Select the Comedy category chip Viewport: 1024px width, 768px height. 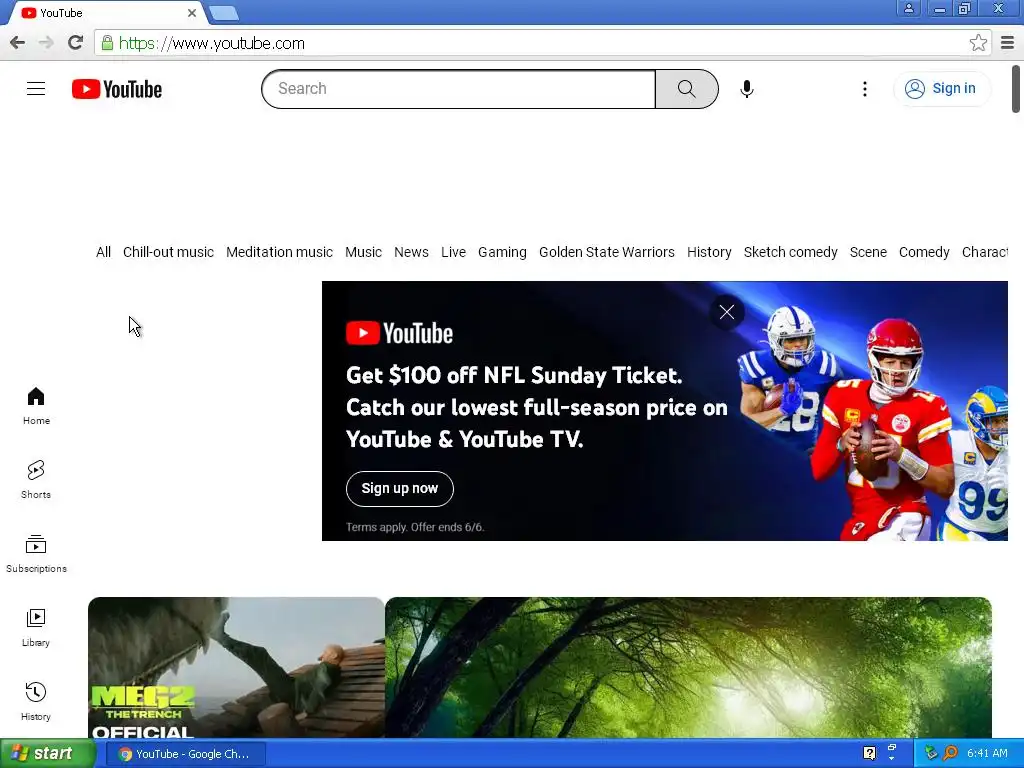click(924, 252)
